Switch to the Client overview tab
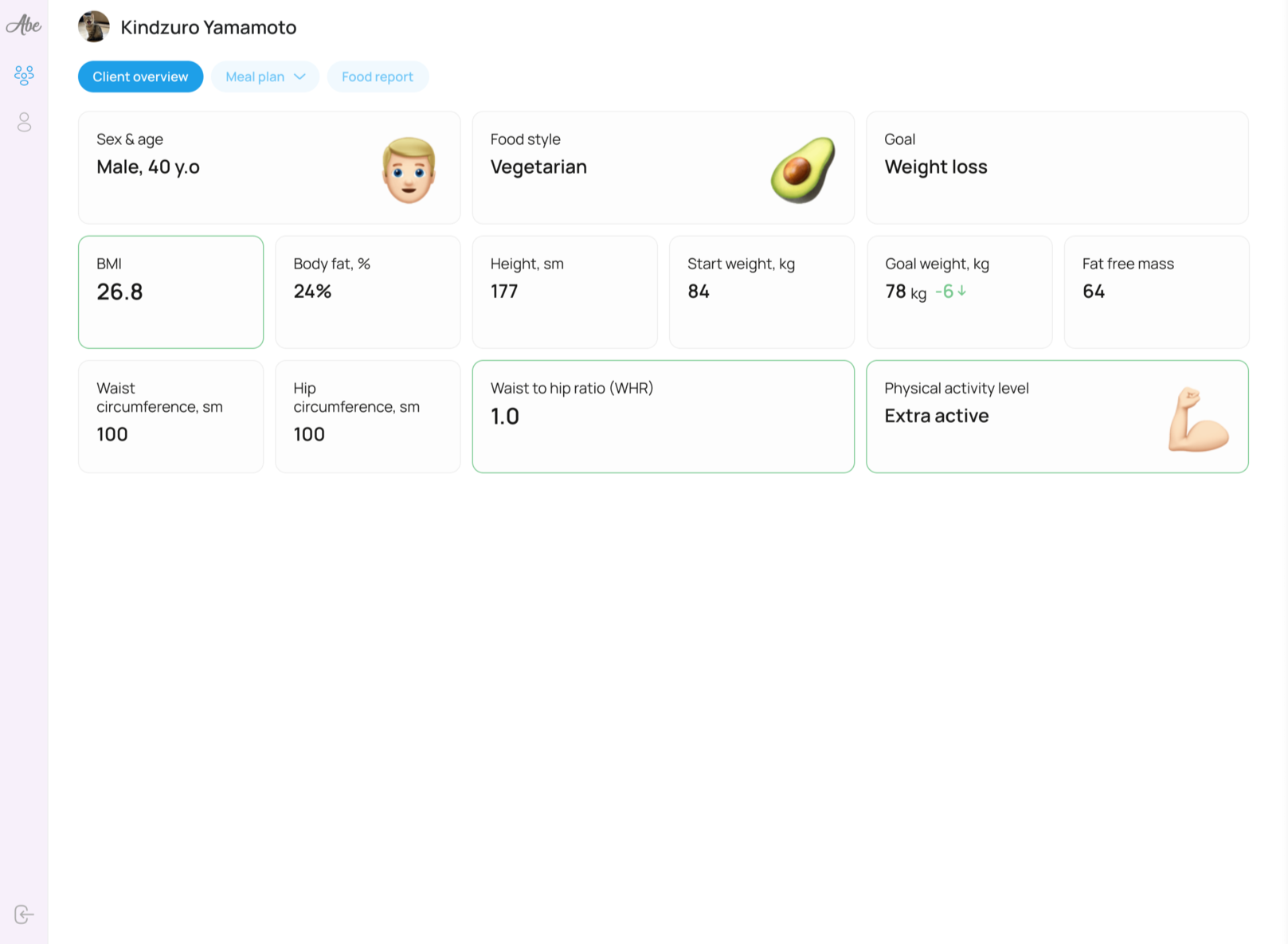 (140, 77)
